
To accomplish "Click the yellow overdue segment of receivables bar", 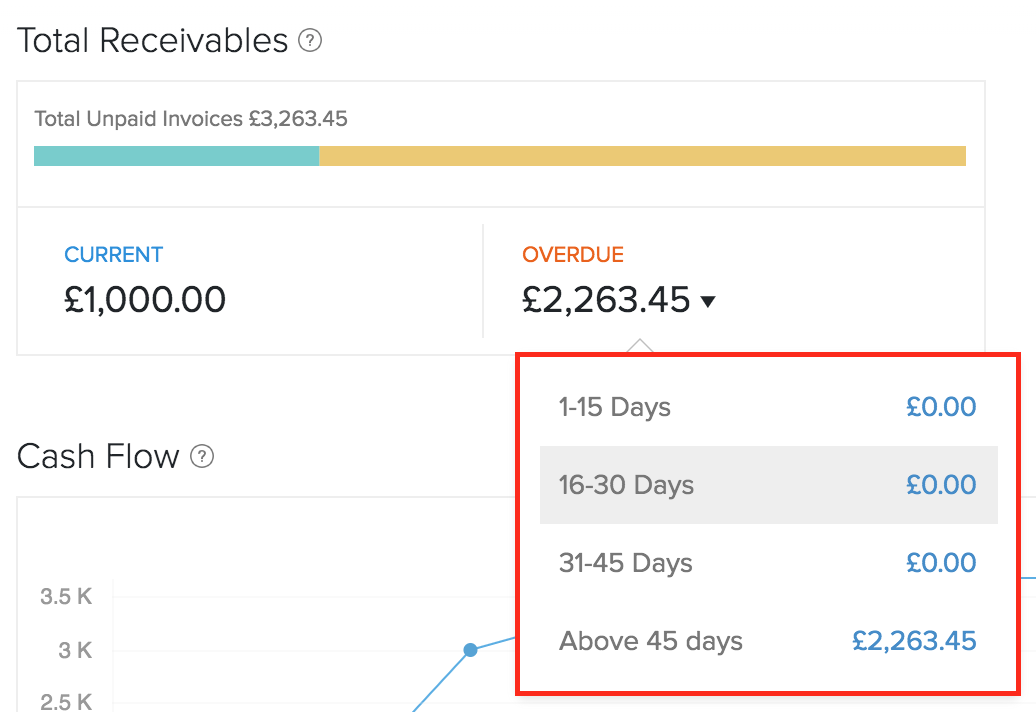I will coord(642,156).
